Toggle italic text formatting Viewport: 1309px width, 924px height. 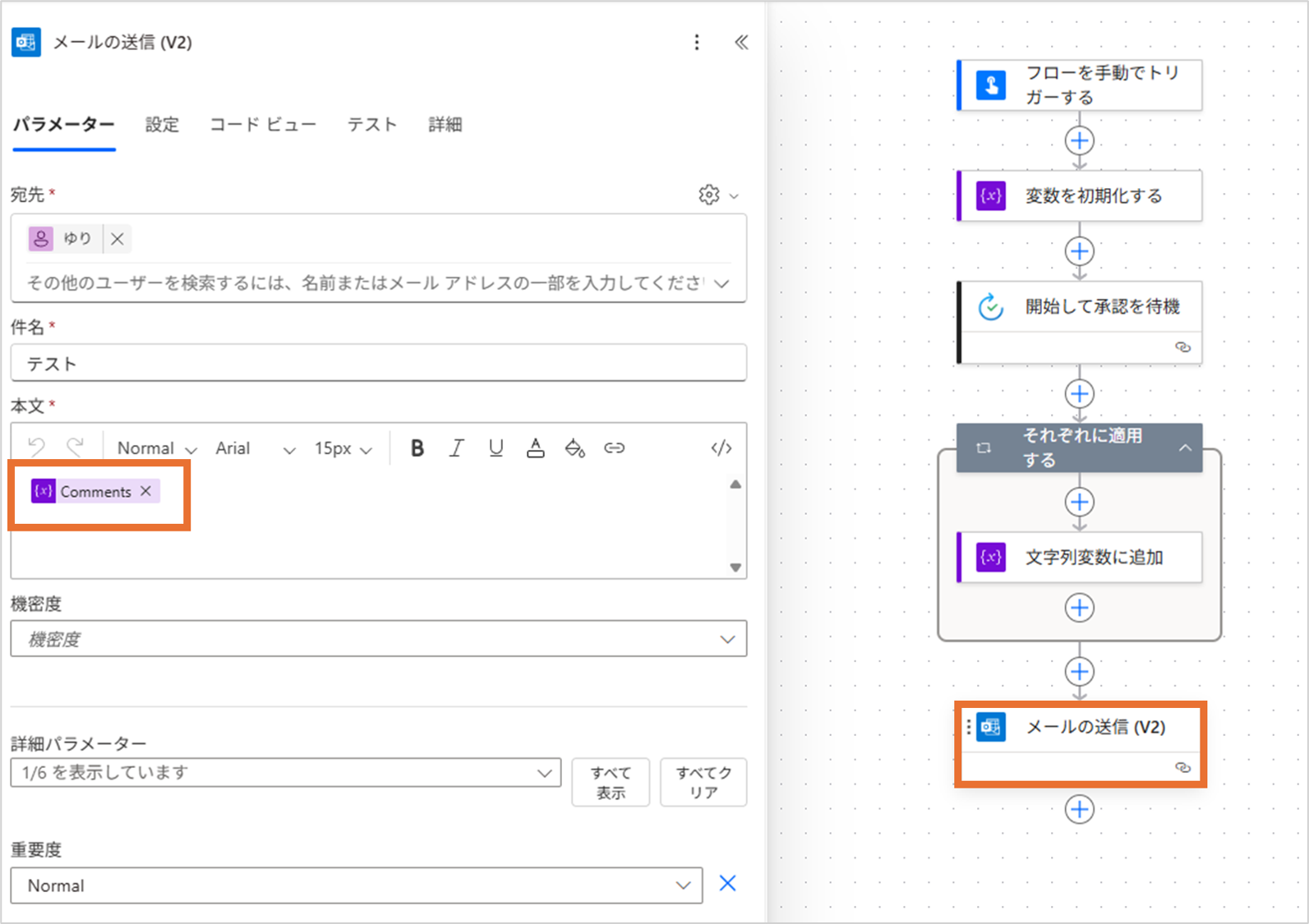456,448
